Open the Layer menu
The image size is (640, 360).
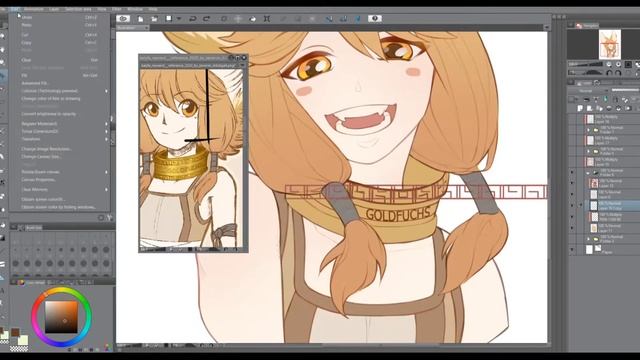[x=54, y=9]
